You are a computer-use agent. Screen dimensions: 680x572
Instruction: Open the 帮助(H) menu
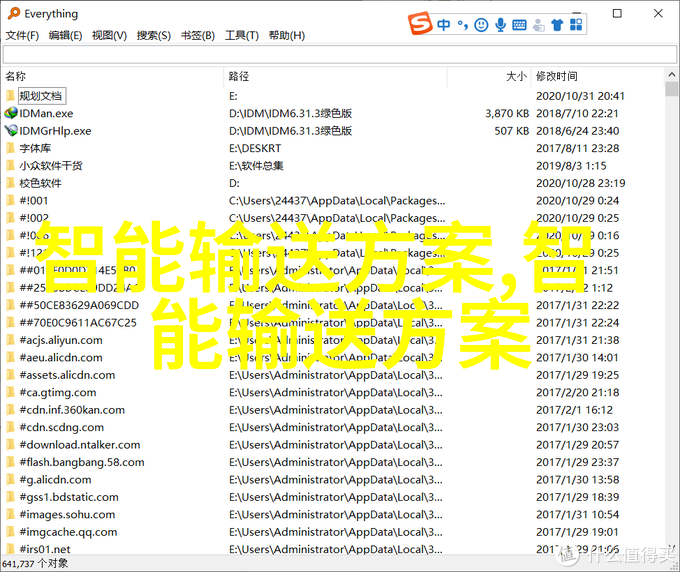(287, 36)
